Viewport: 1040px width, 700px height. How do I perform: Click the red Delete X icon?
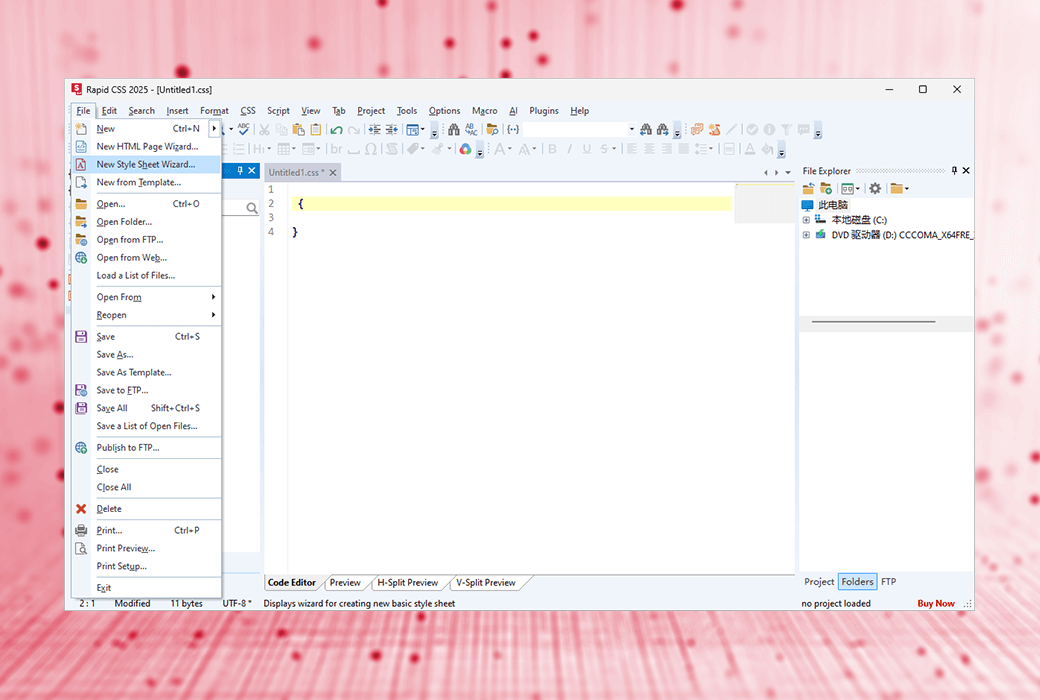[x=81, y=509]
